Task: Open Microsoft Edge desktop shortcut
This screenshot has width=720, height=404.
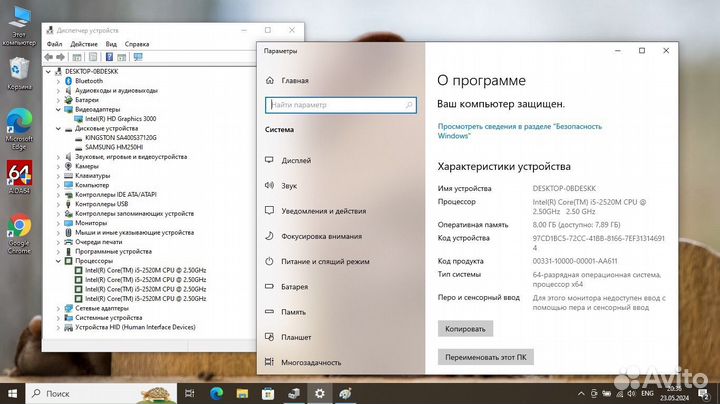Action: pos(19,129)
